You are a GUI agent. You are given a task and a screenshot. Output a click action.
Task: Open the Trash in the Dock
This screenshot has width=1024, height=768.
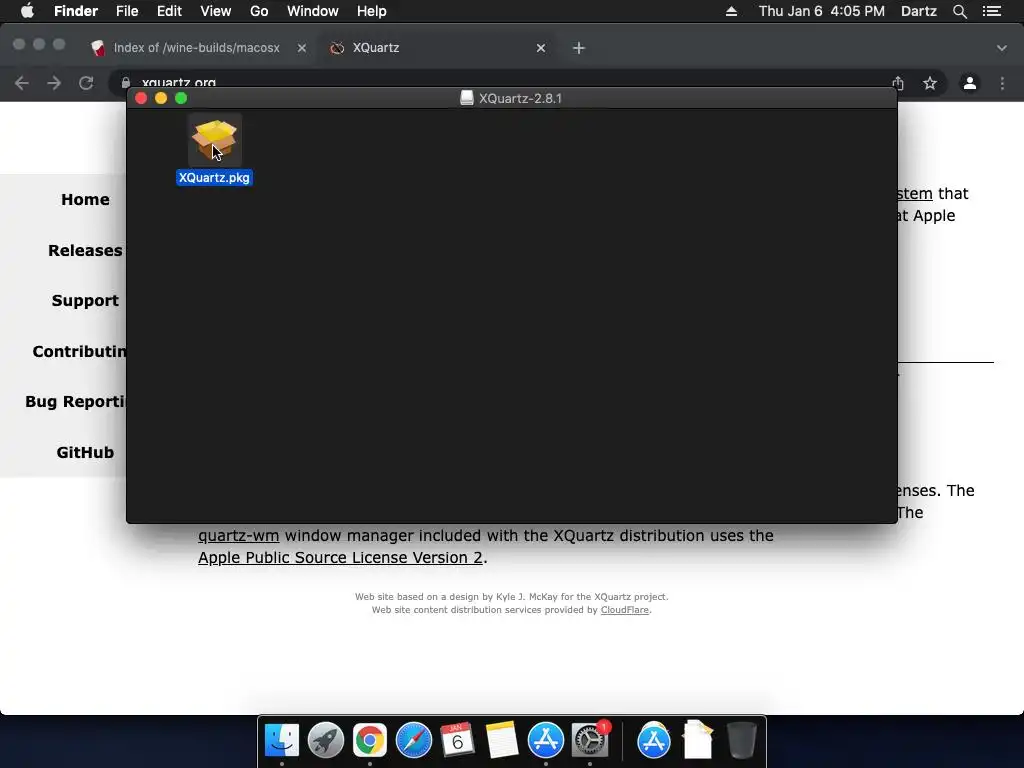point(742,740)
